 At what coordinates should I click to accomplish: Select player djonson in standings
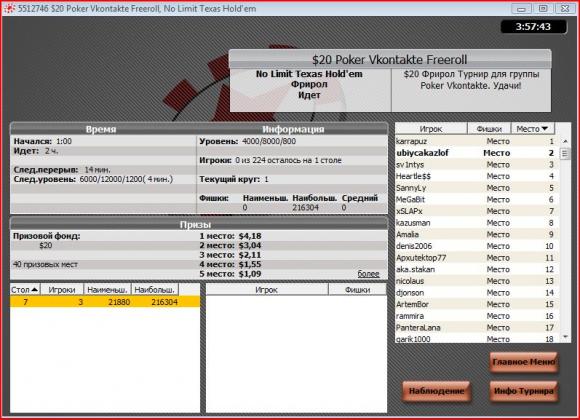(x=475, y=293)
